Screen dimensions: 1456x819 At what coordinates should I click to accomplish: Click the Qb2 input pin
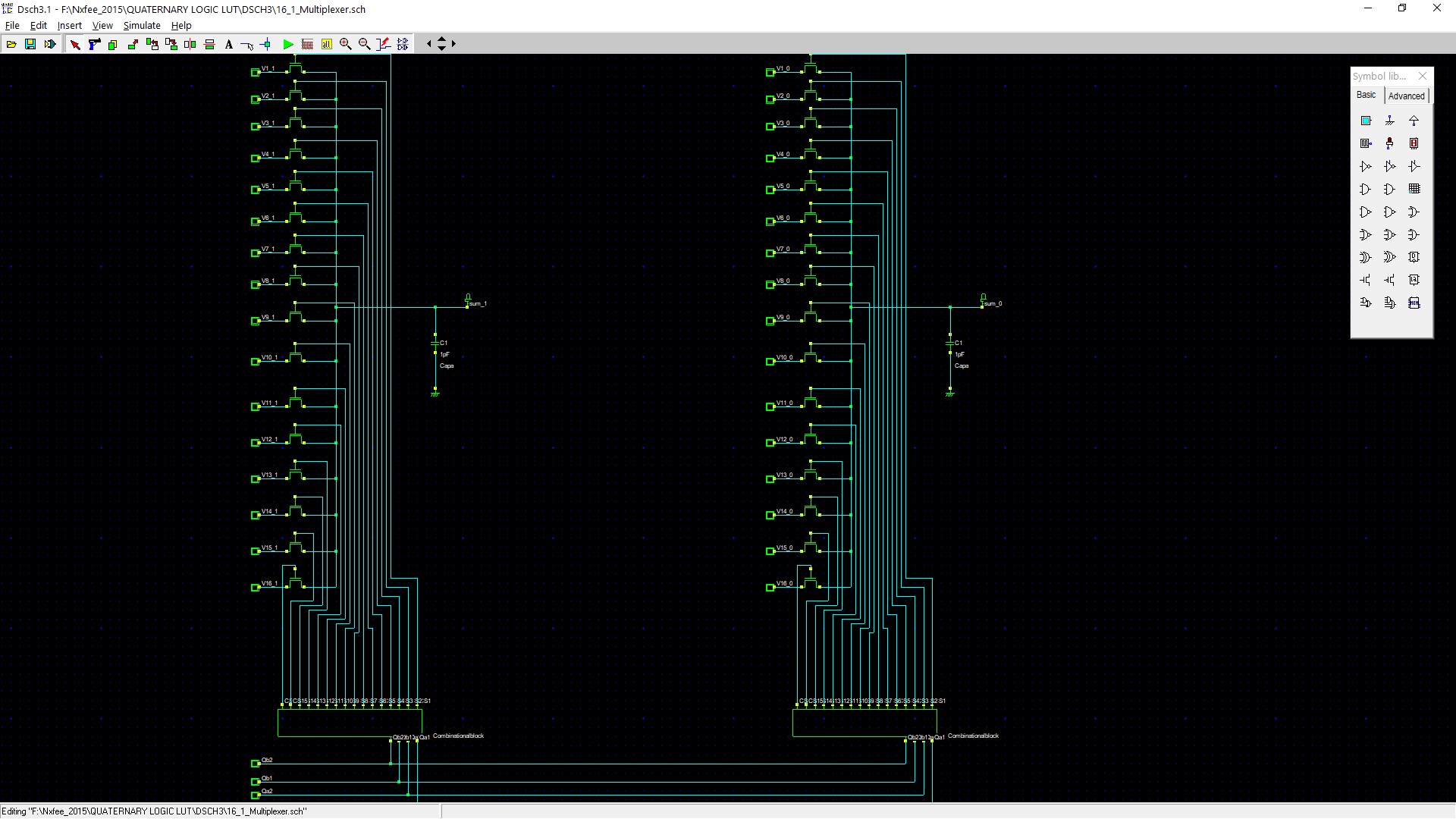coord(256,764)
